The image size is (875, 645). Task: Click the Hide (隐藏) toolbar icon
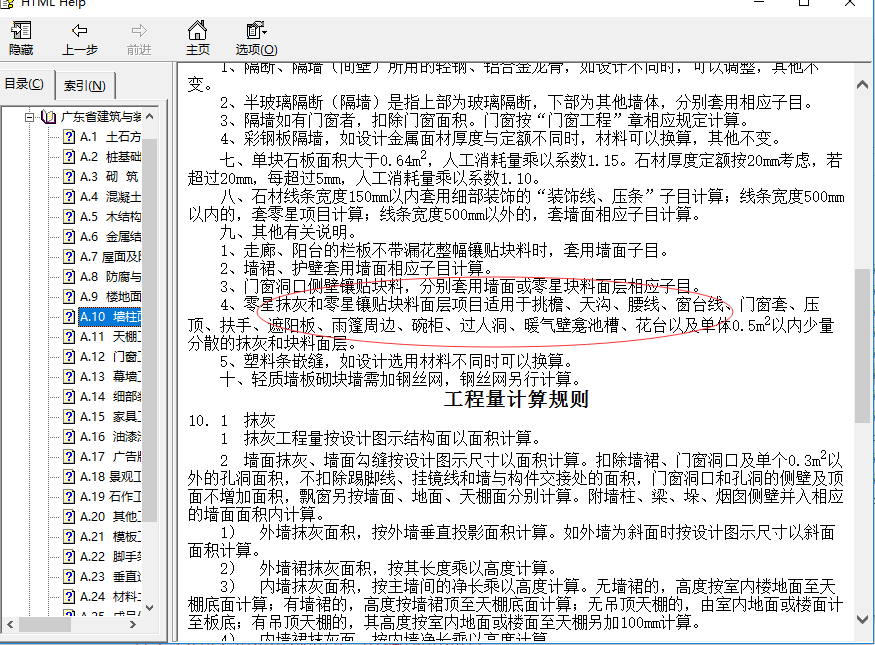click(x=21, y=38)
